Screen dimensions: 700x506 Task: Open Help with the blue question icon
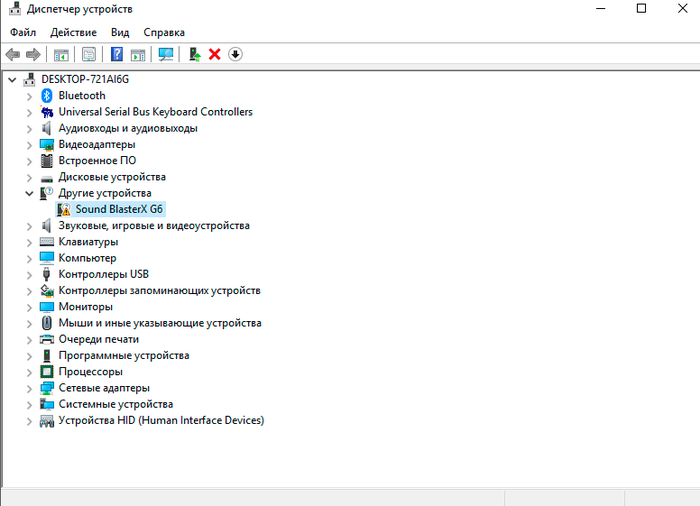pos(117,54)
